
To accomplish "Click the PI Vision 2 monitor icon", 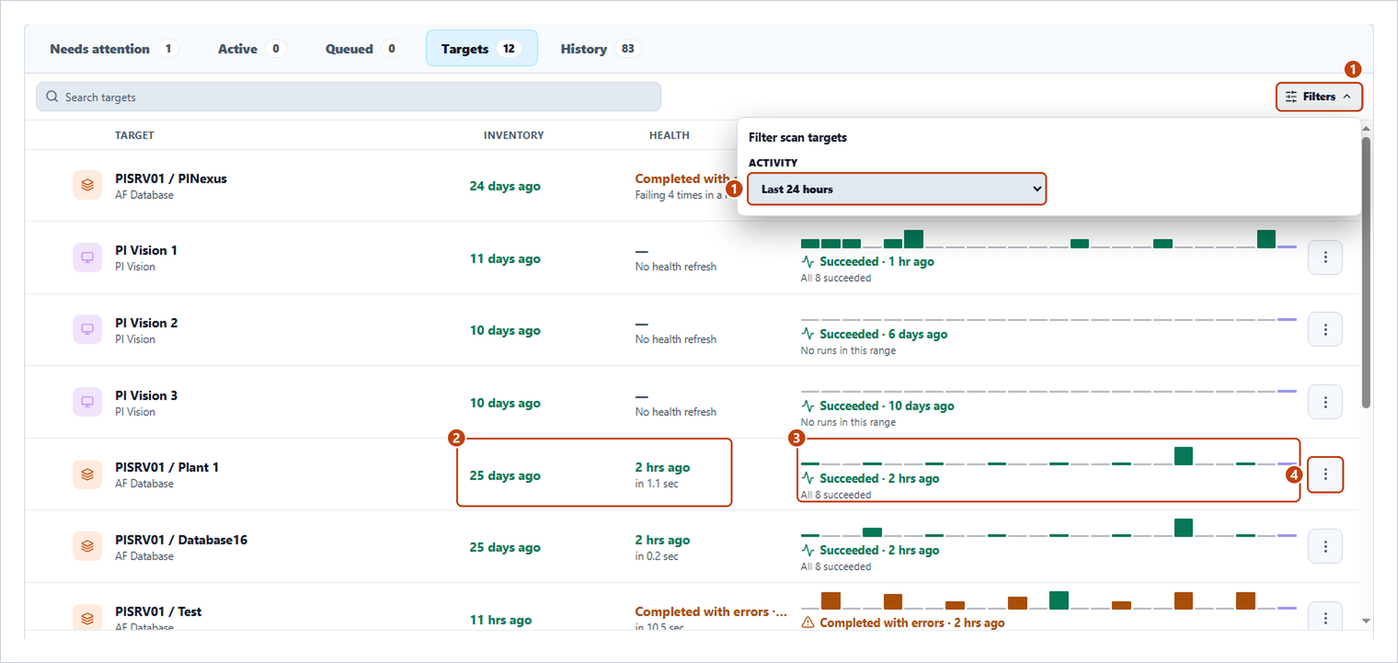I will point(87,330).
